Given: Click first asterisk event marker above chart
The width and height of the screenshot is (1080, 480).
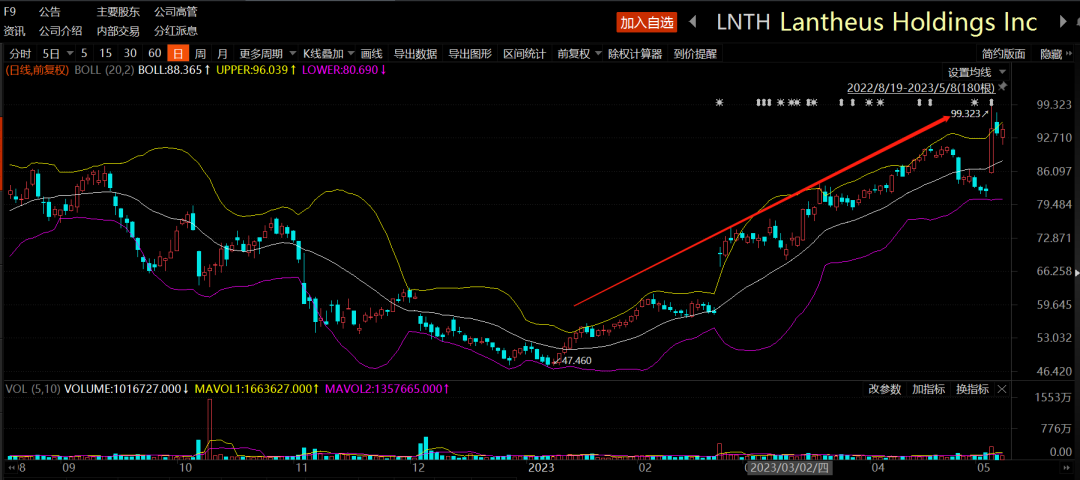Looking at the screenshot, I should [x=718, y=103].
